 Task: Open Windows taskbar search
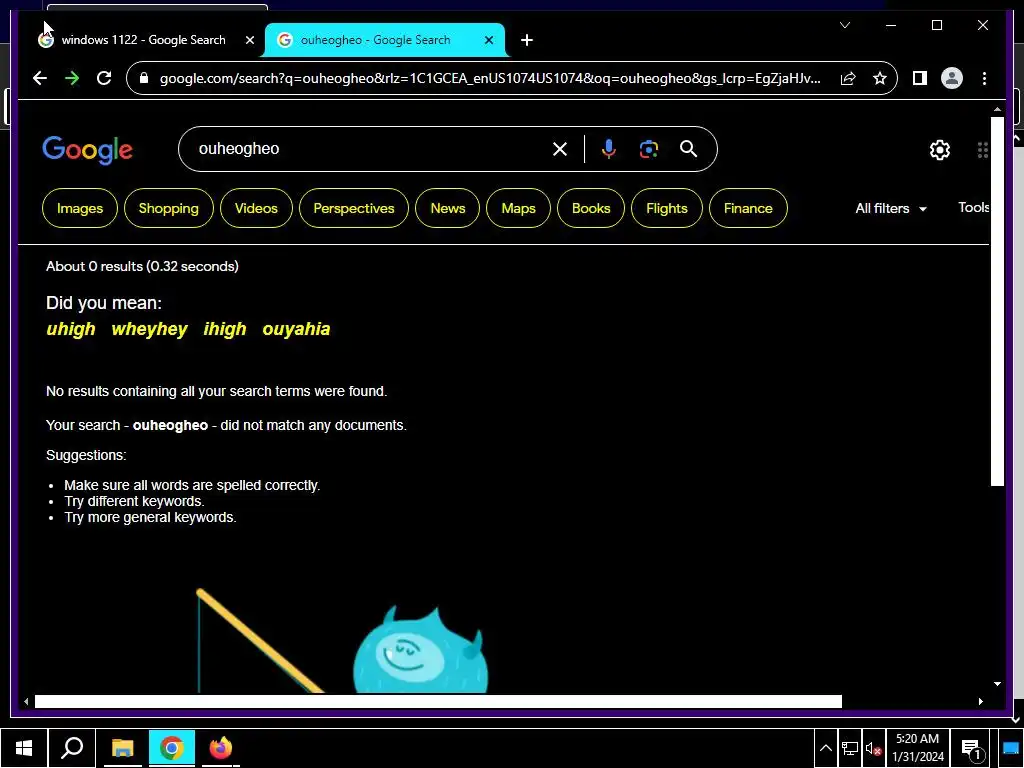pos(72,748)
